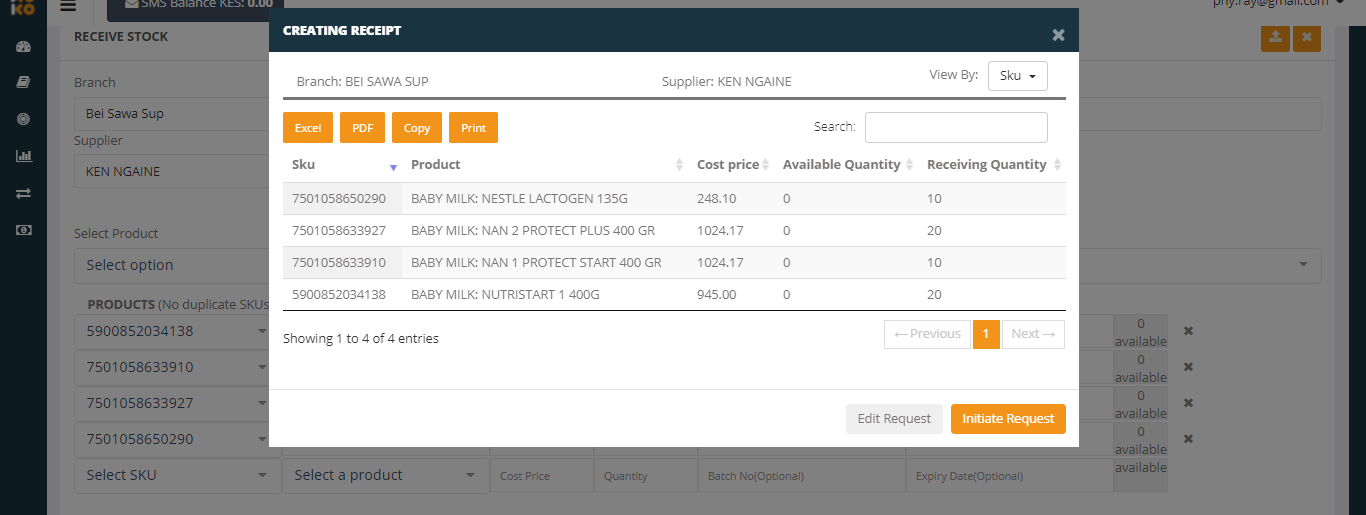
Task: Click the orange X button in Receive Stock header
Action: pos(1307,38)
